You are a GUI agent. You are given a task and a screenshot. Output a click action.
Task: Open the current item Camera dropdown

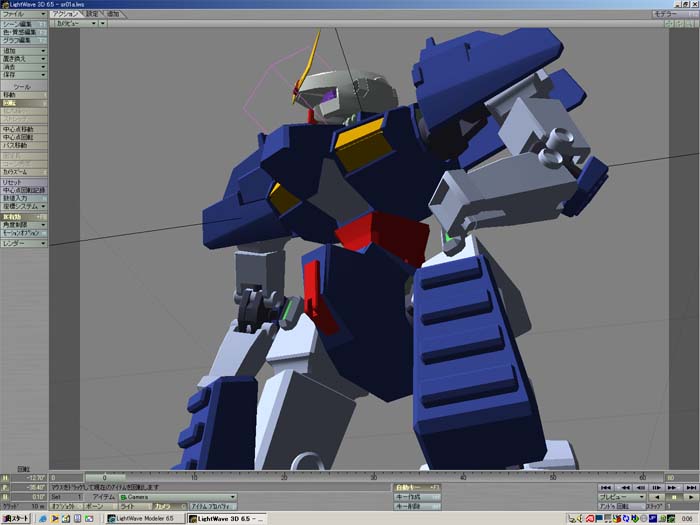click(178, 497)
